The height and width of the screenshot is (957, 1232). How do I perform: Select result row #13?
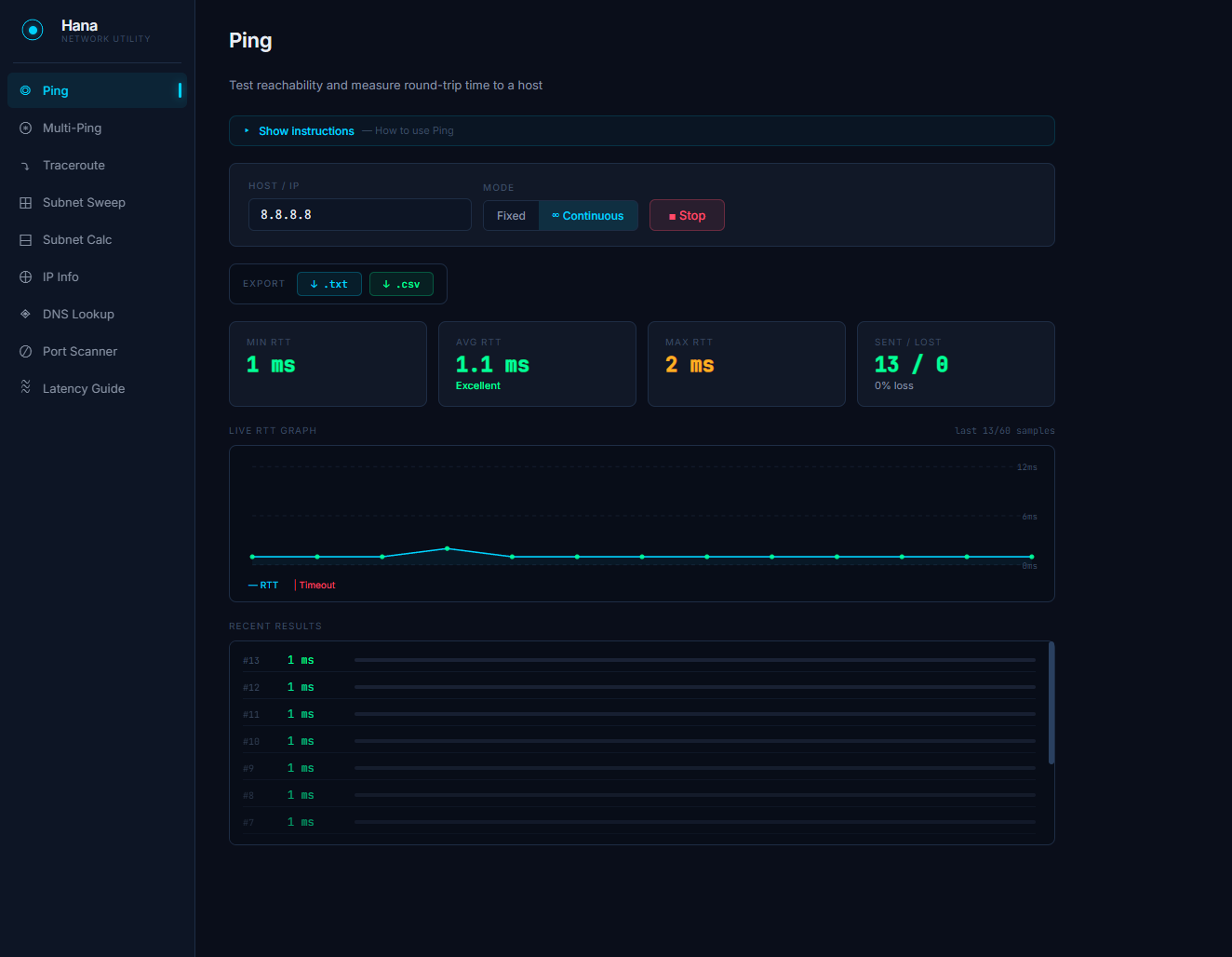point(639,660)
